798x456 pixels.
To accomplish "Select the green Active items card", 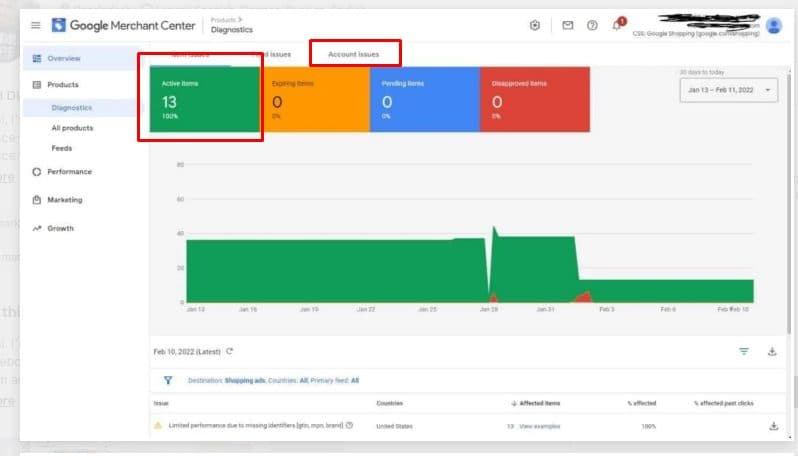I will (x=205, y=99).
